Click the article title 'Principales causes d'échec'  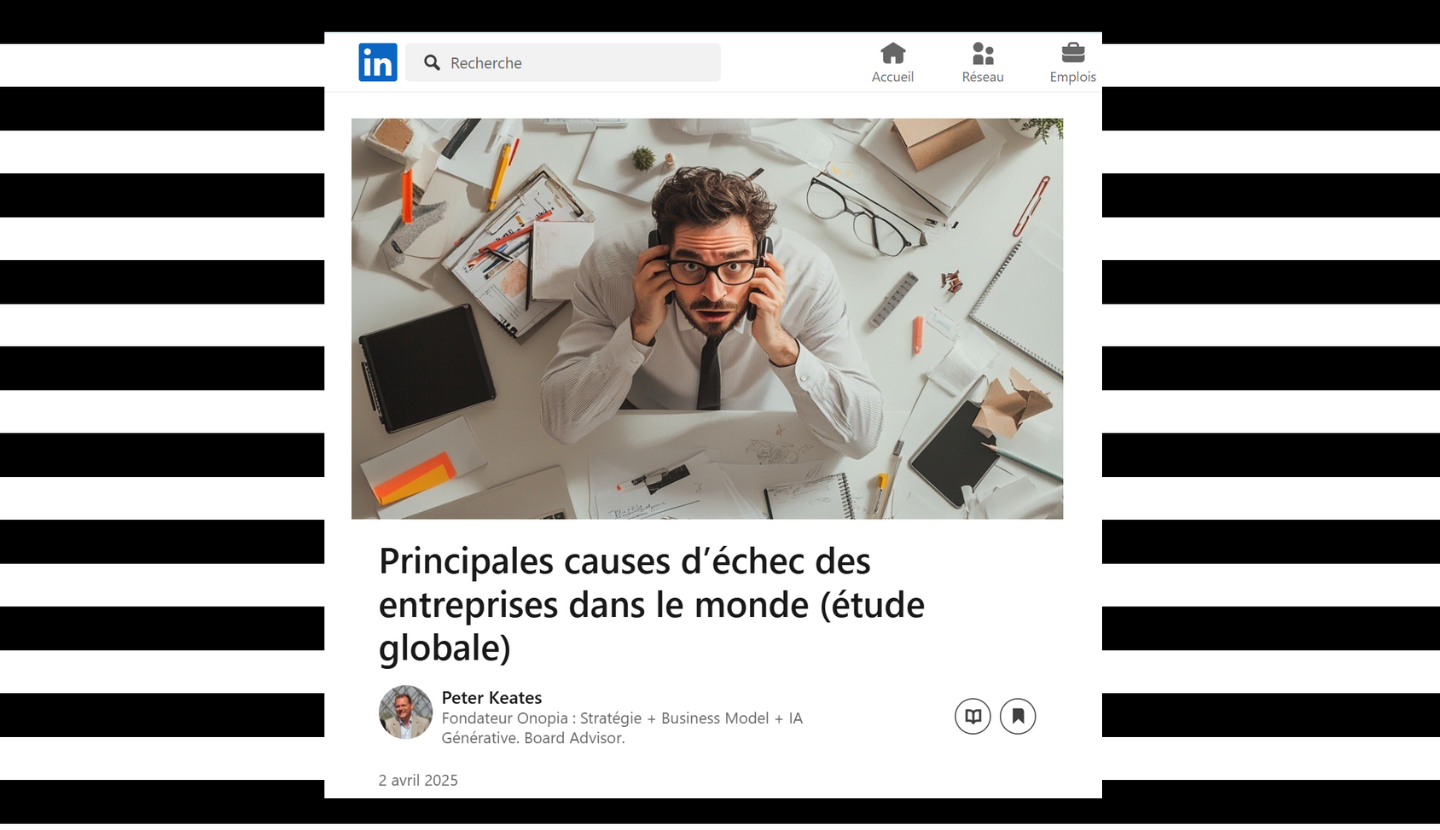(652, 604)
